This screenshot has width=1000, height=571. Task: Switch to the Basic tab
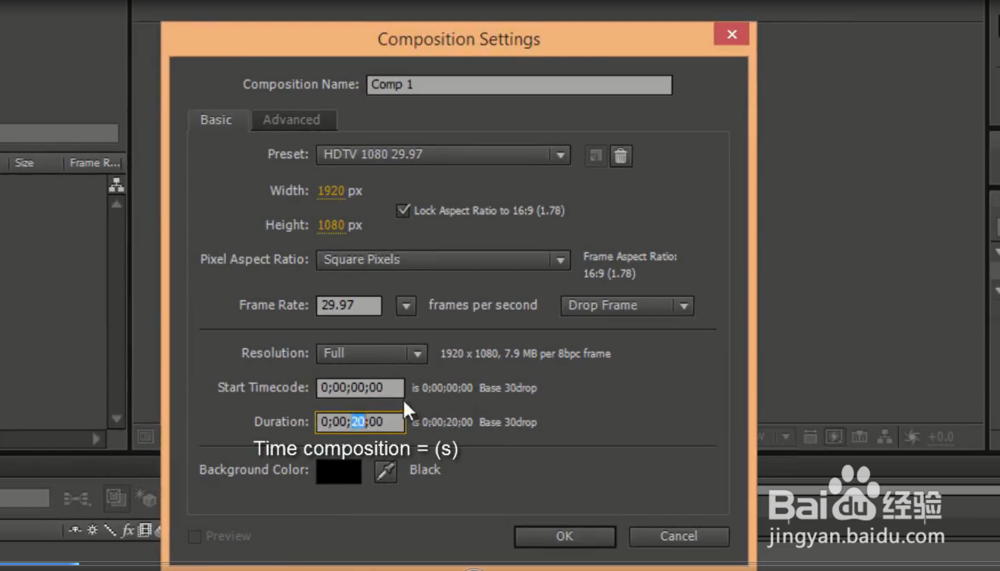click(216, 120)
